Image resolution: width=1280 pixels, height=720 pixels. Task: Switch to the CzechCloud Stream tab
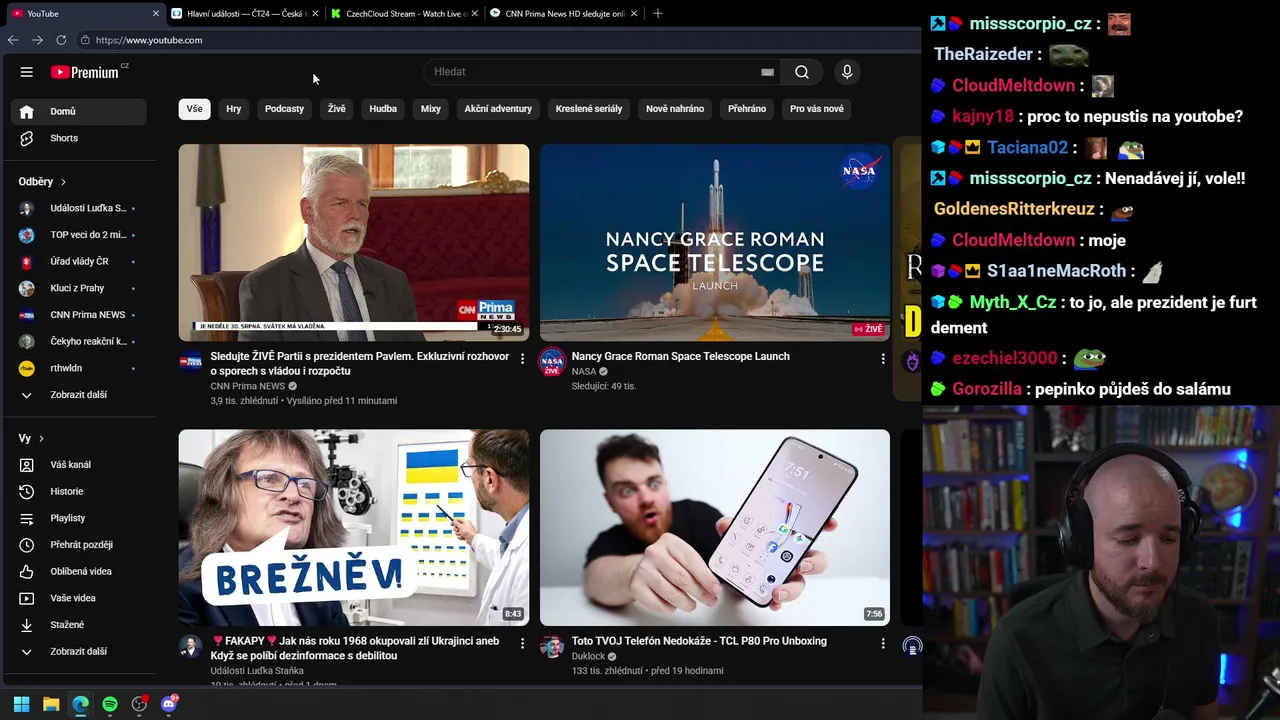click(404, 14)
